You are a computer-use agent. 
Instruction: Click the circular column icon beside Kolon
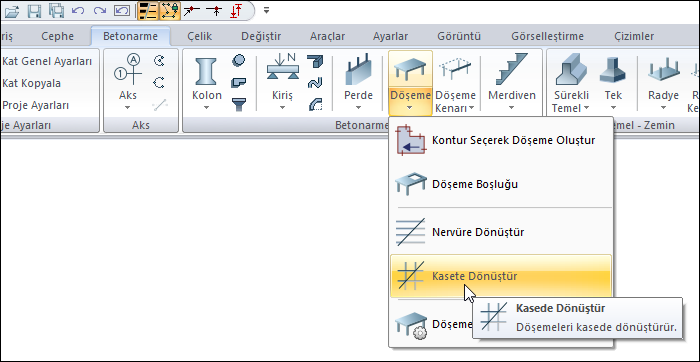coord(238,60)
